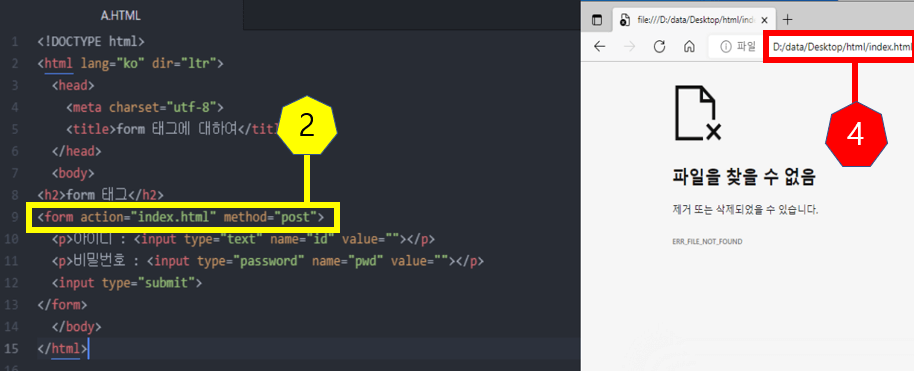Click the opening <head> tag line
Viewport: 914px width, 371px height.
click(x=73, y=86)
